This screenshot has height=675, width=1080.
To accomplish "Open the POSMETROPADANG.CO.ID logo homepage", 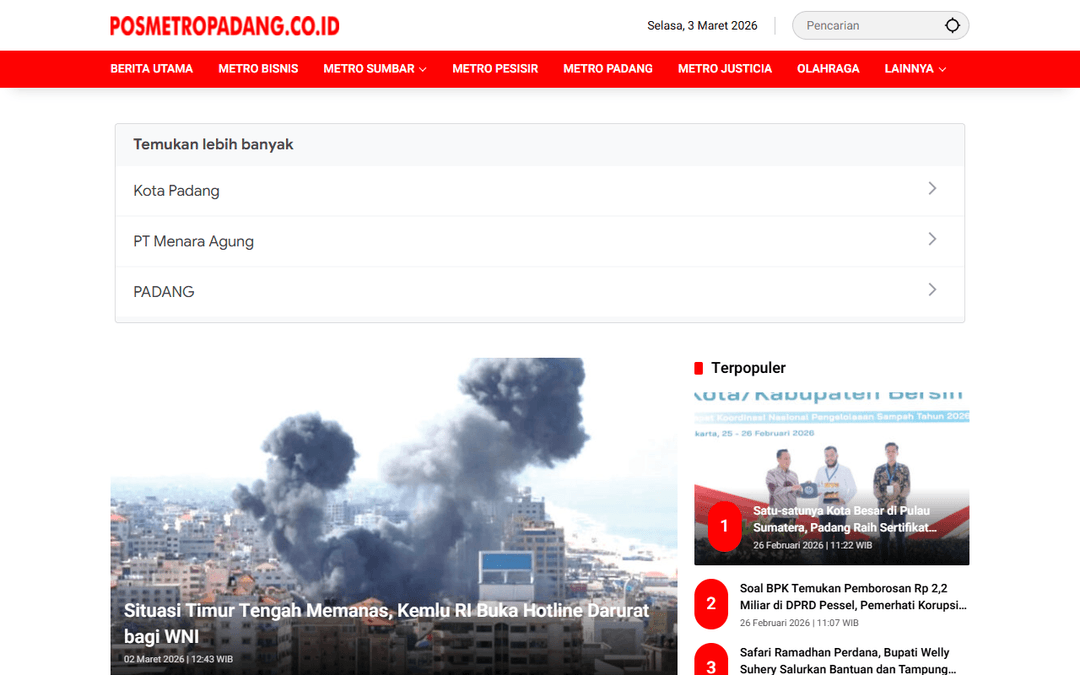I will click(225, 26).
